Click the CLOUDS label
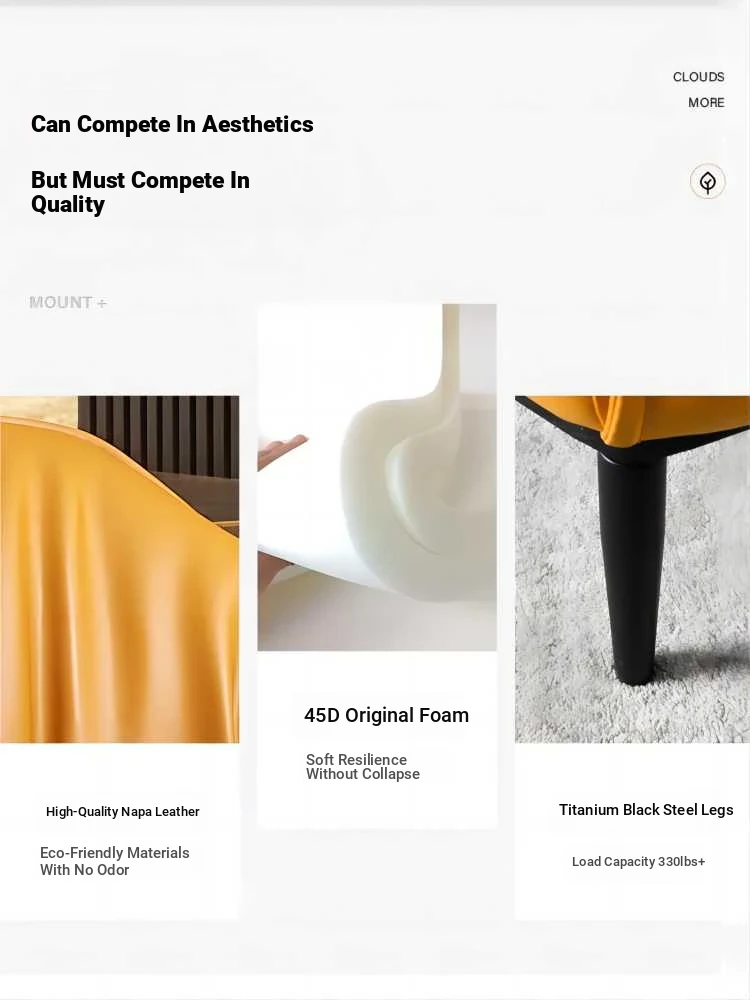Screen dimensions: 750x1000 698,77
